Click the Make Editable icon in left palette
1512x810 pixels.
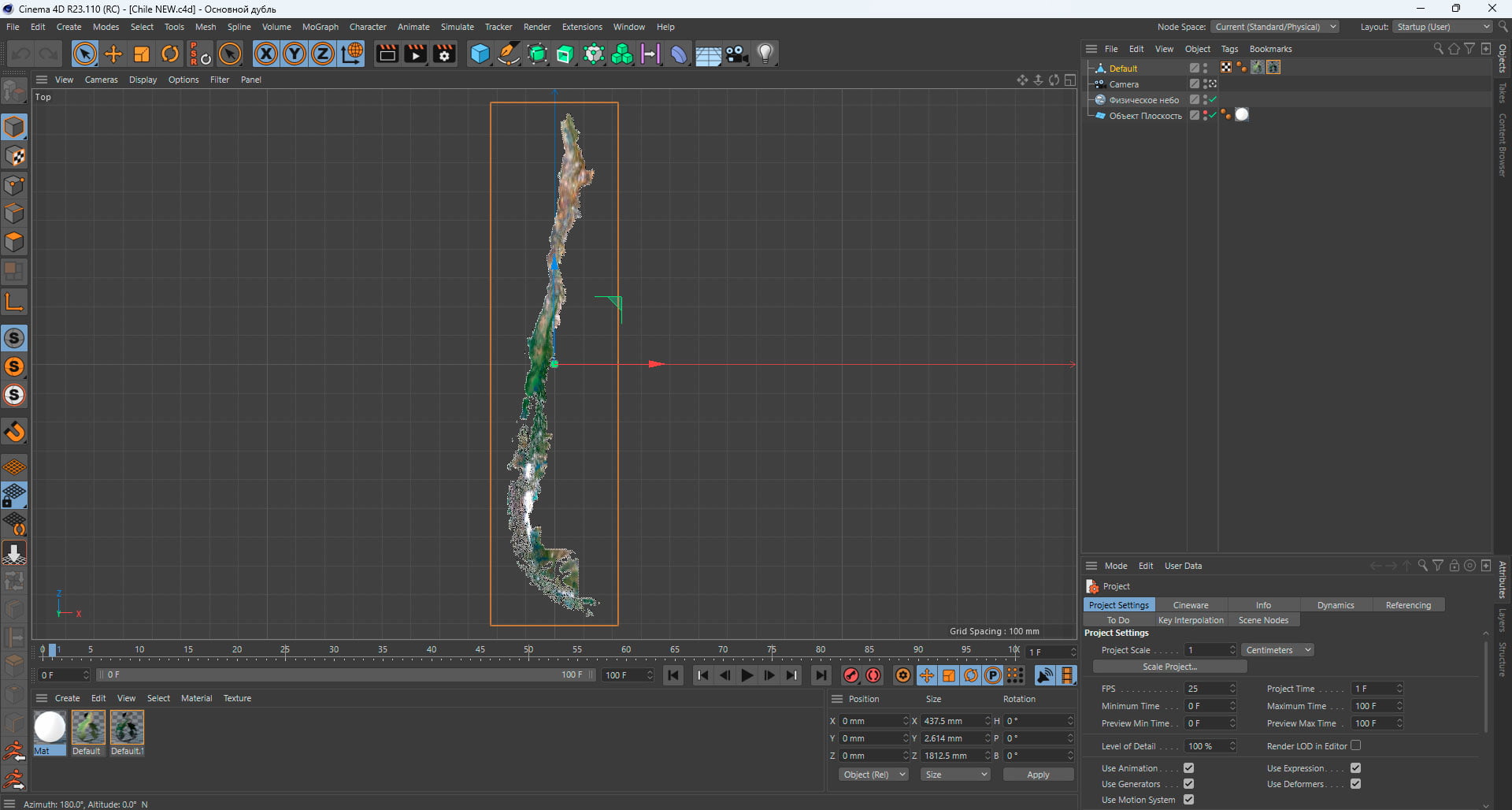coord(14,92)
